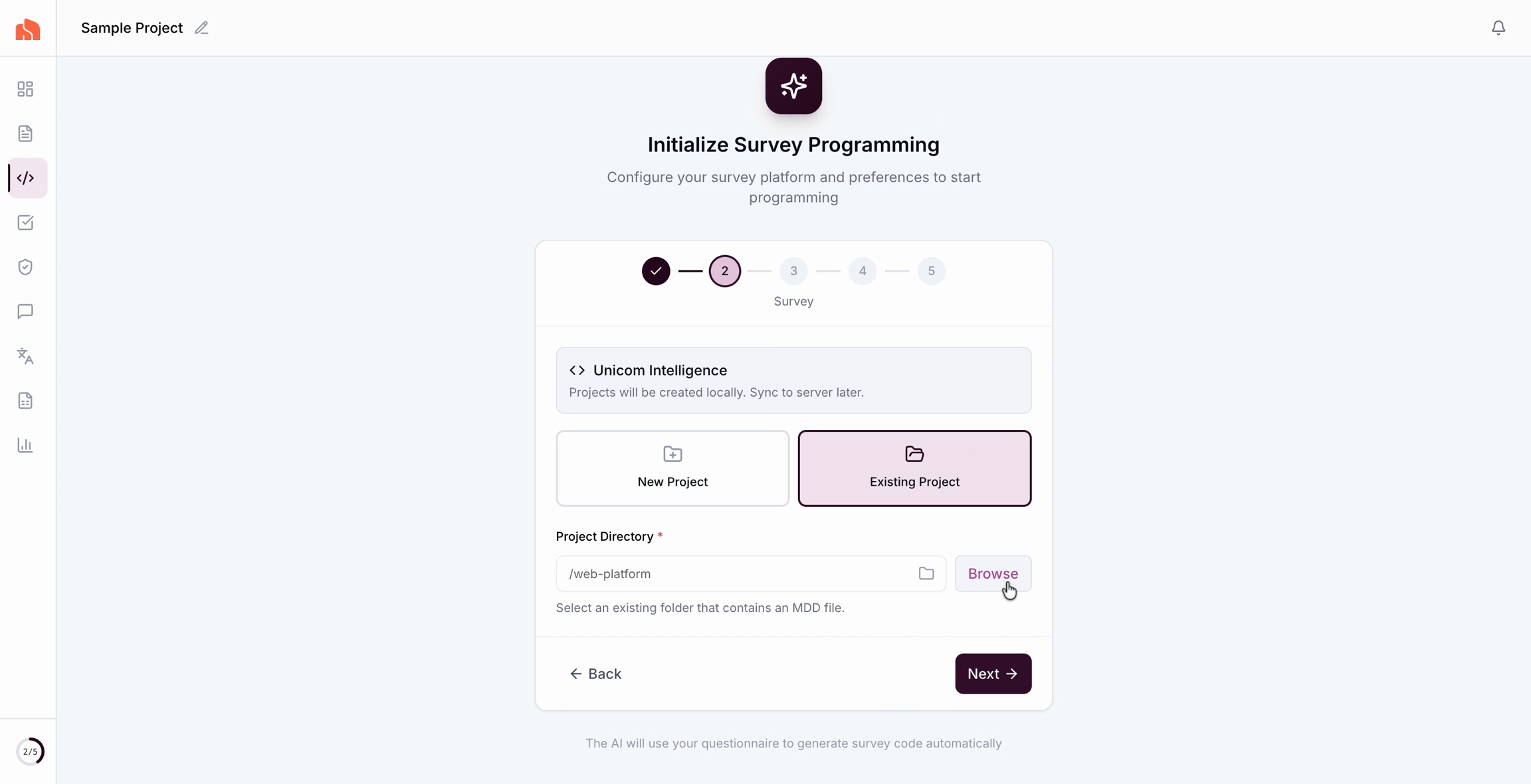This screenshot has height=784, width=1531.
Task: Click the Next button
Action: coord(993,674)
